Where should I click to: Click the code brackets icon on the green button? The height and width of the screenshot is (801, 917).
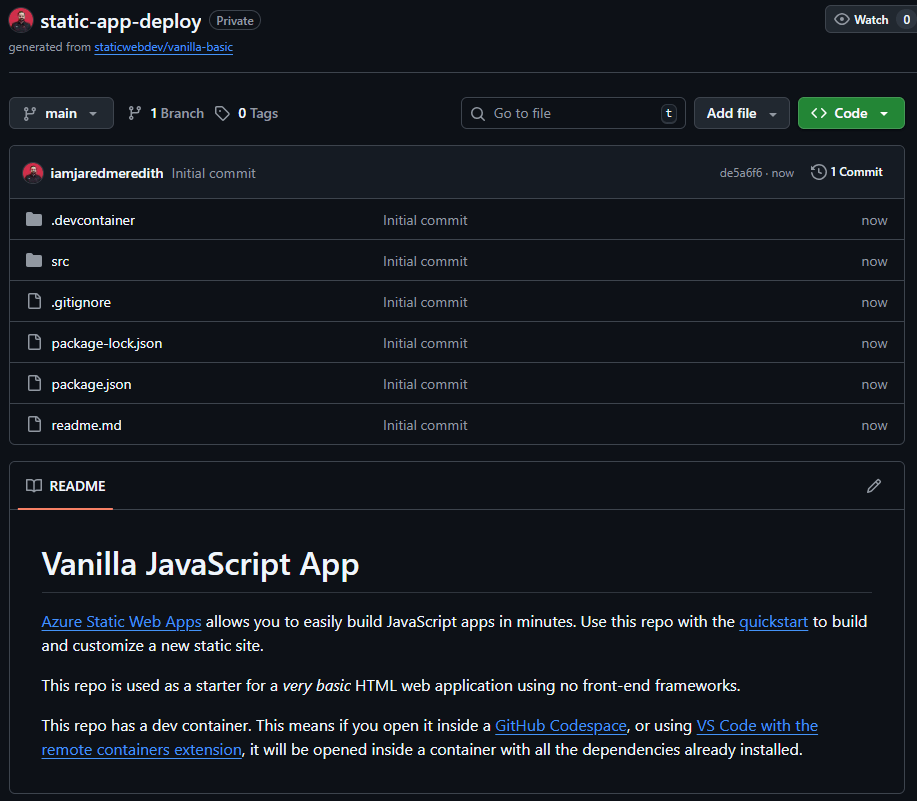(x=819, y=113)
